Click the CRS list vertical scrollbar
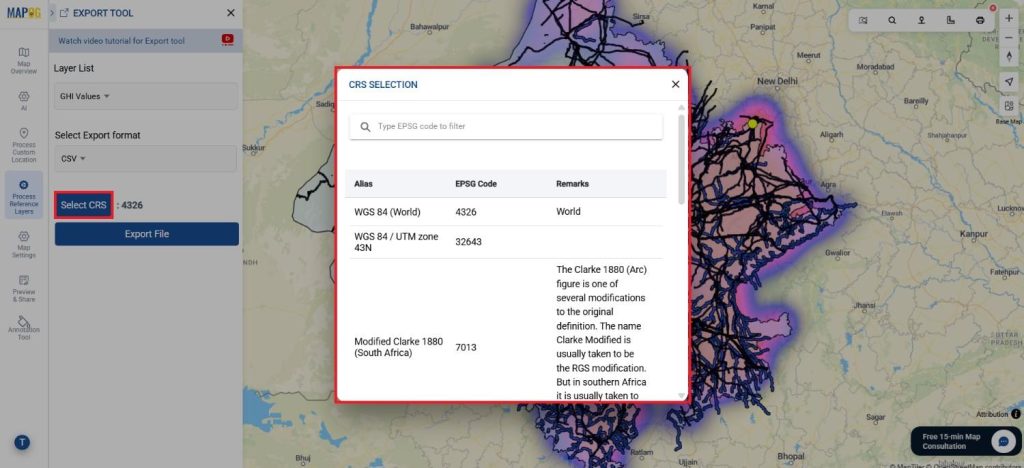Viewport: 1024px width, 468px height. 681,159
